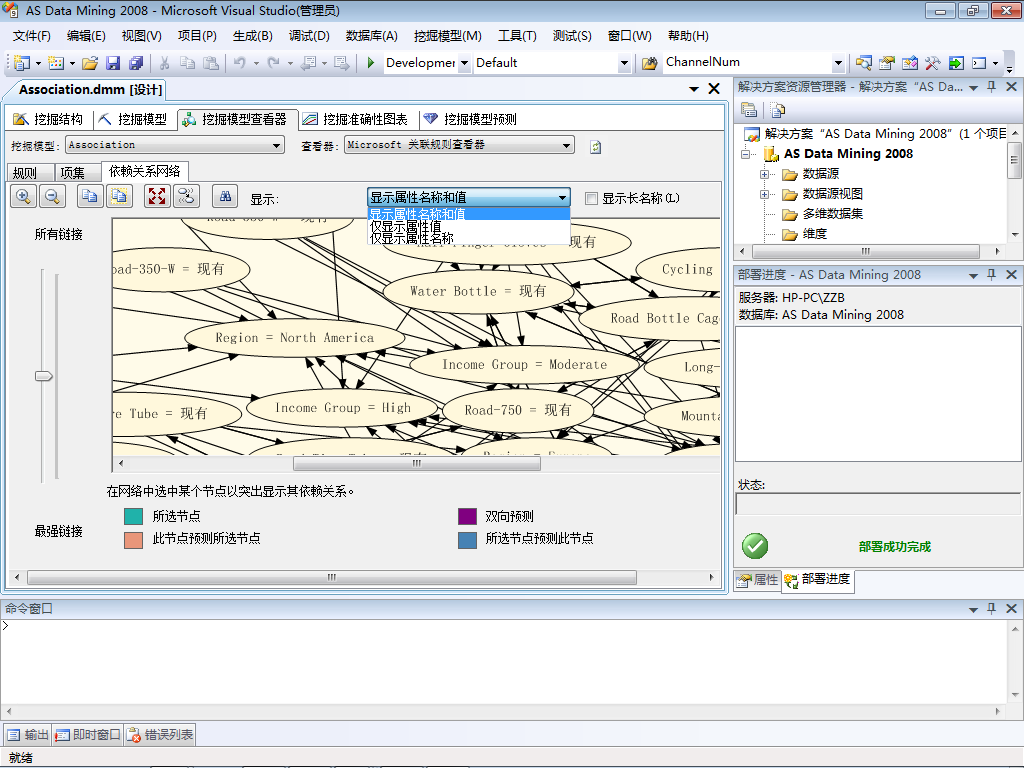Click the Save icon in main toolbar

[113, 63]
